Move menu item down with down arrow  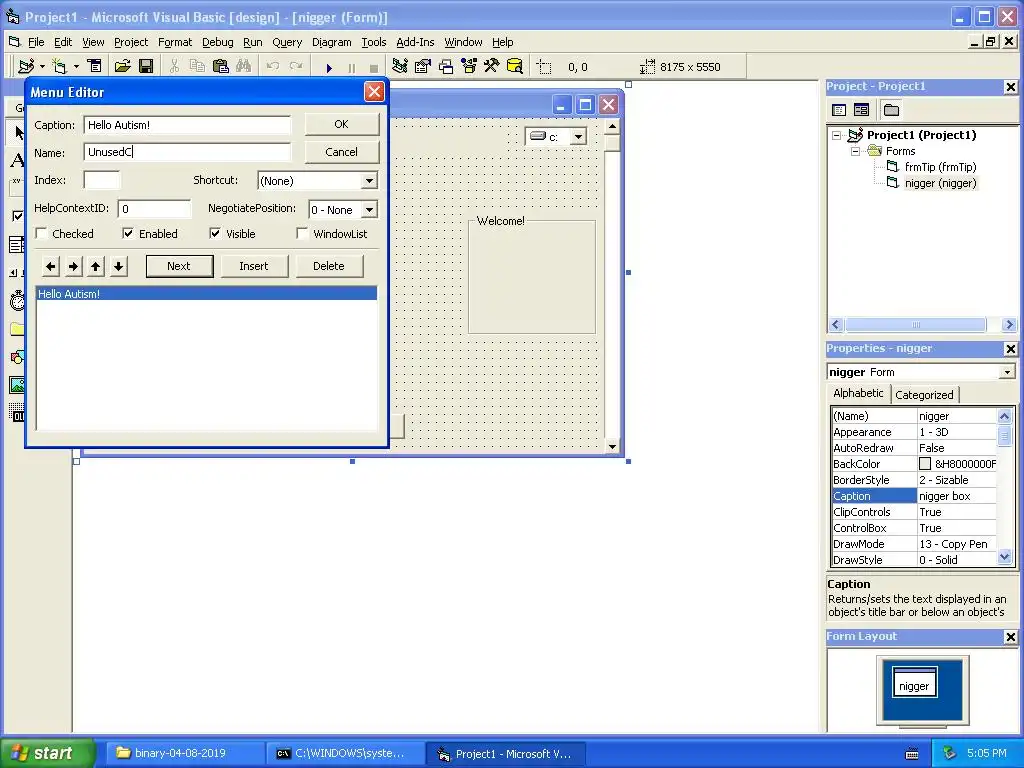pos(119,266)
